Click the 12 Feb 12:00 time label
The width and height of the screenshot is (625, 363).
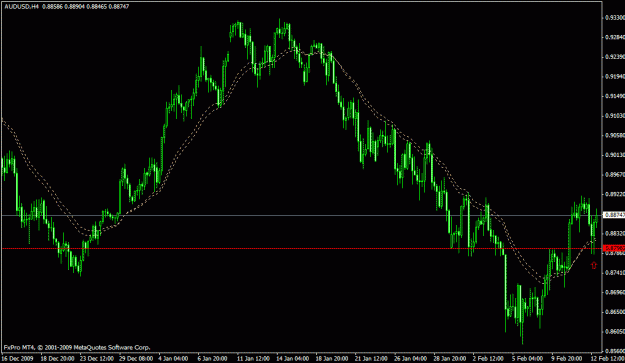click(x=608, y=358)
